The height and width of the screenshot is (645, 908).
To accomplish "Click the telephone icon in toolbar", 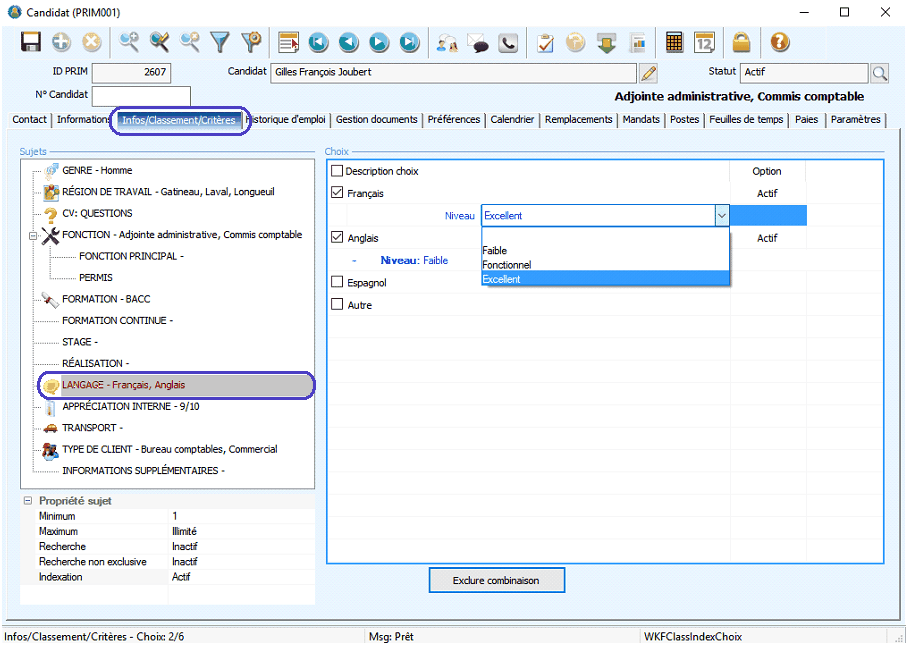I will tap(509, 42).
